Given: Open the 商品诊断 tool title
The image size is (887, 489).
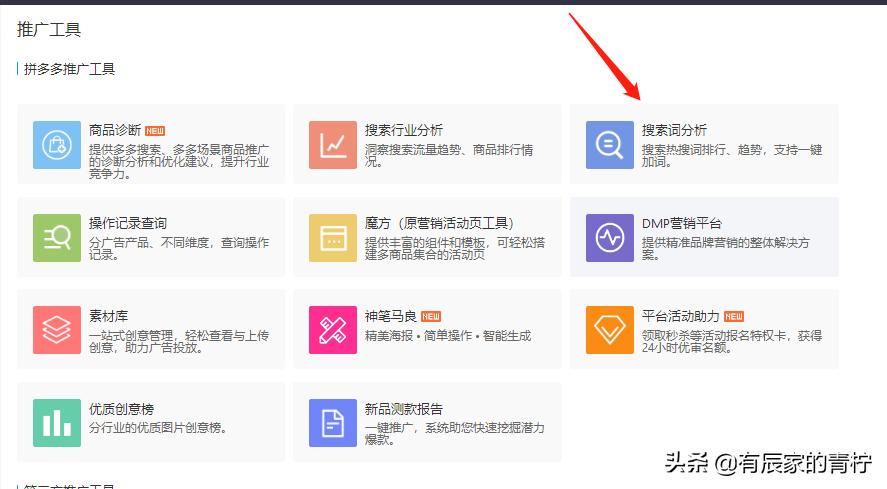Looking at the screenshot, I should [x=115, y=130].
